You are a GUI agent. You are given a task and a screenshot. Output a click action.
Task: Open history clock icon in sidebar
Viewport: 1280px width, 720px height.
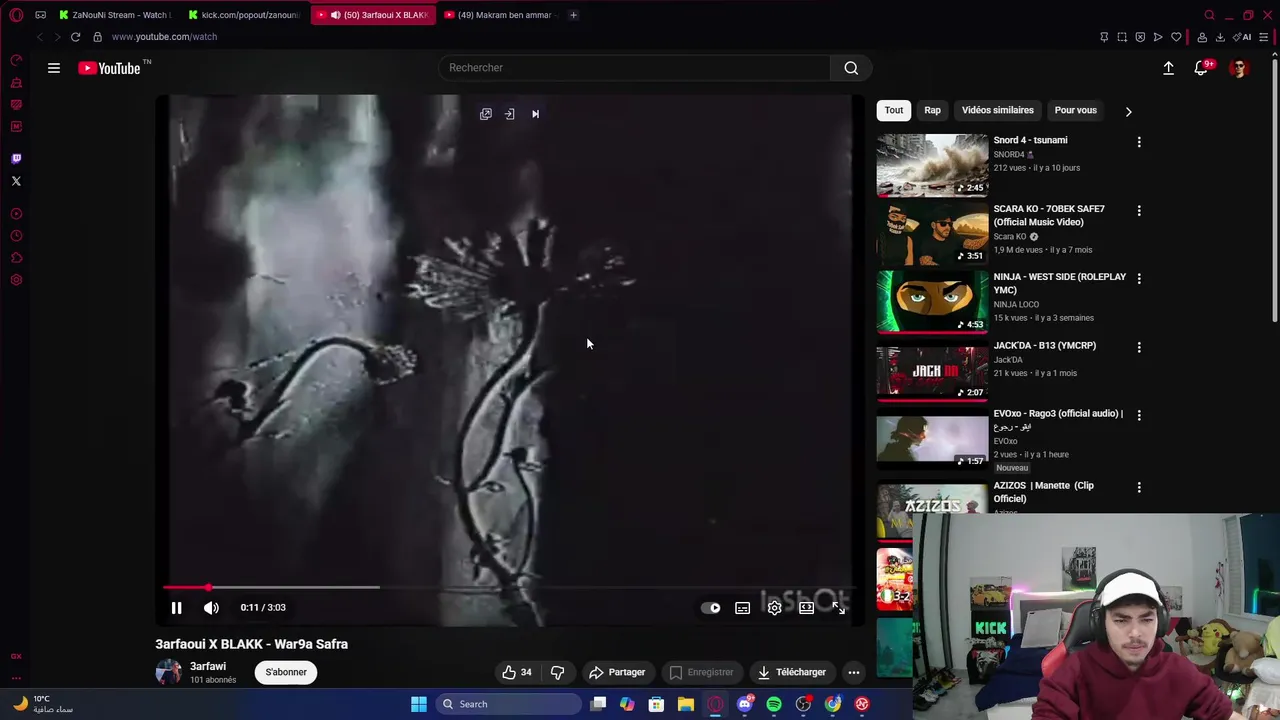(16, 236)
